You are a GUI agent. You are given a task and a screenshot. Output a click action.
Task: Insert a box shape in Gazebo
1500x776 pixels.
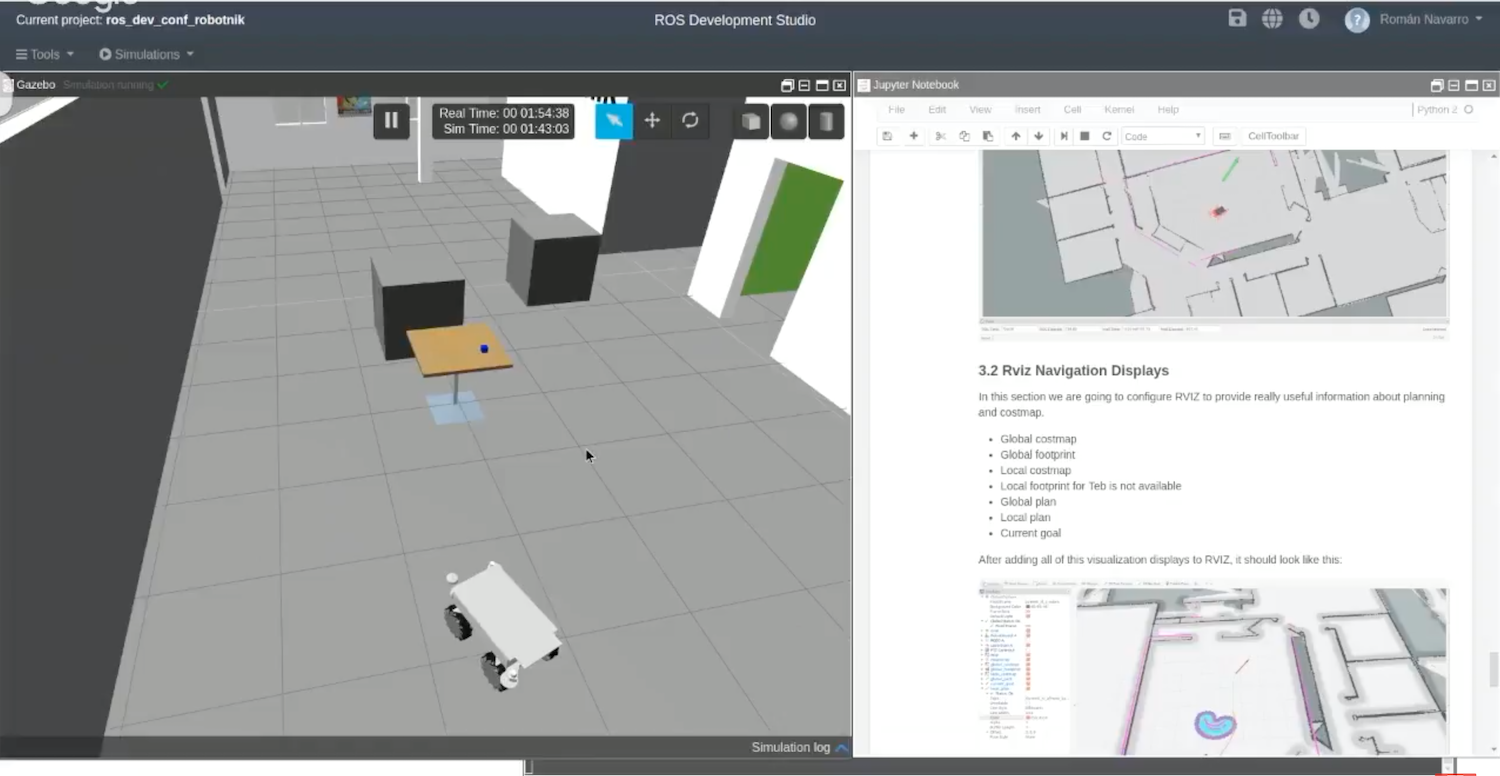point(751,122)
